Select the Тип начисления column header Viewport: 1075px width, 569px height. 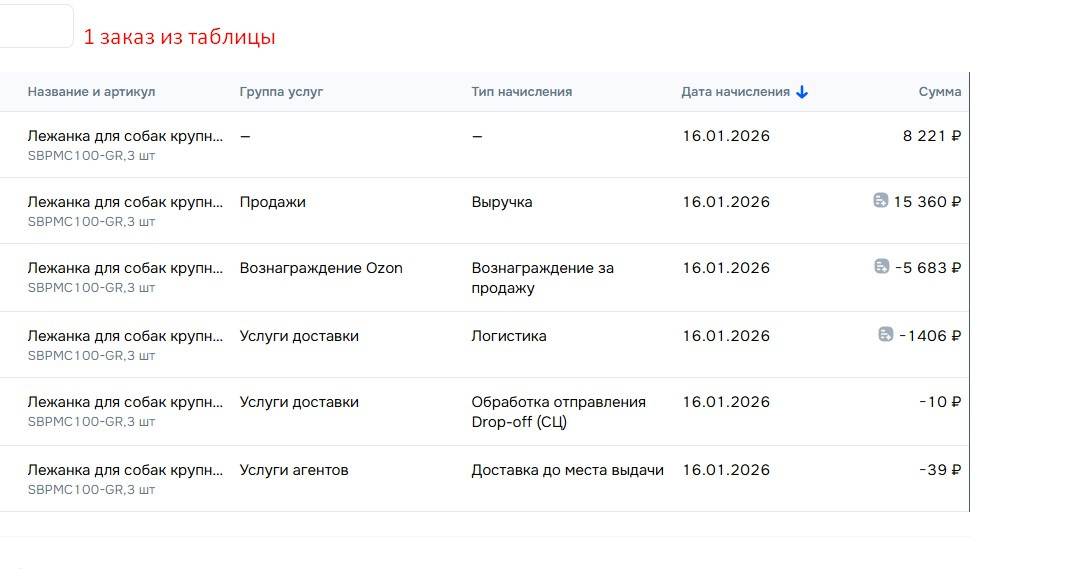click(x=521, y=92)
